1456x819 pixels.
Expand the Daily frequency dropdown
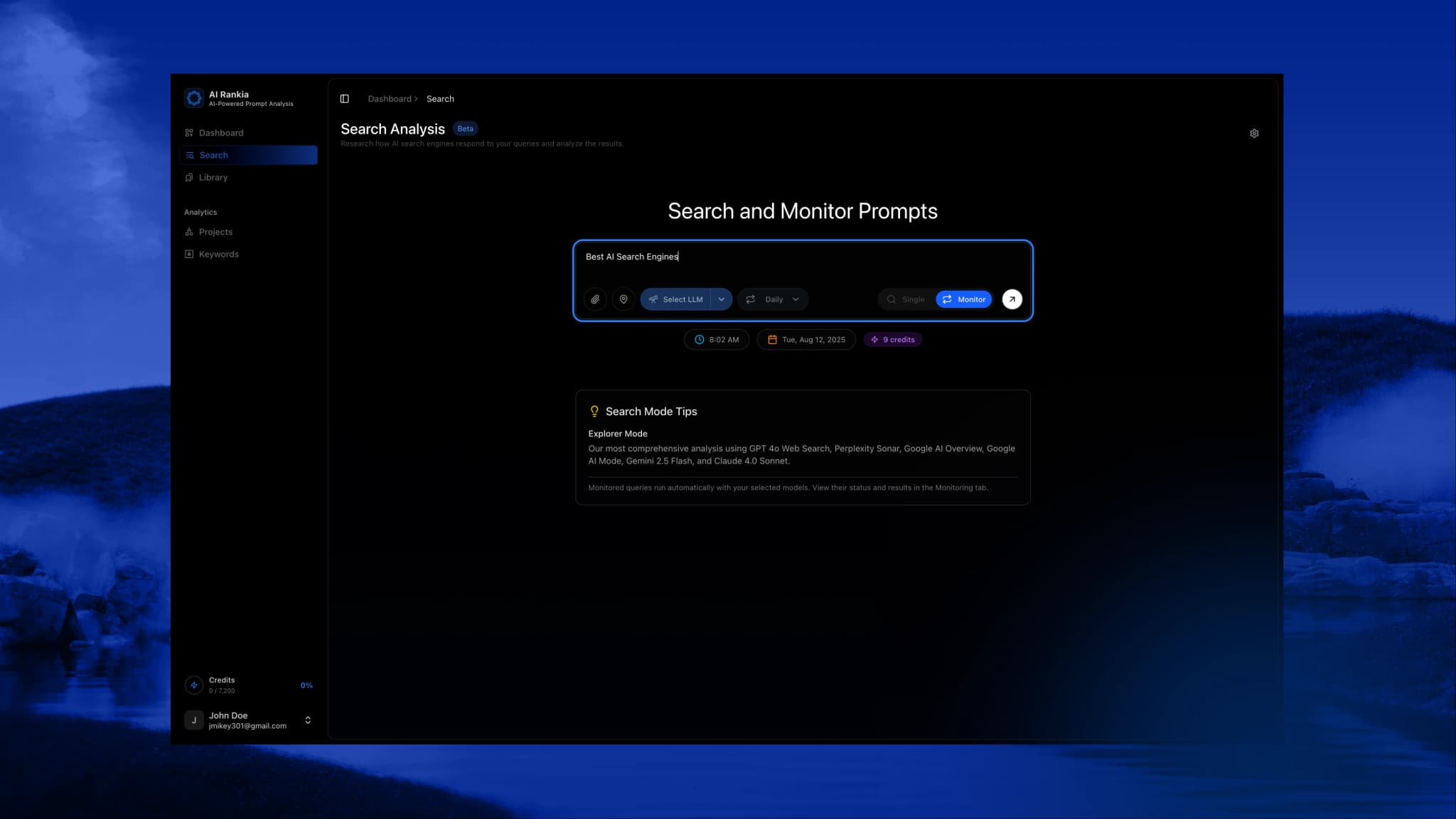773,299
